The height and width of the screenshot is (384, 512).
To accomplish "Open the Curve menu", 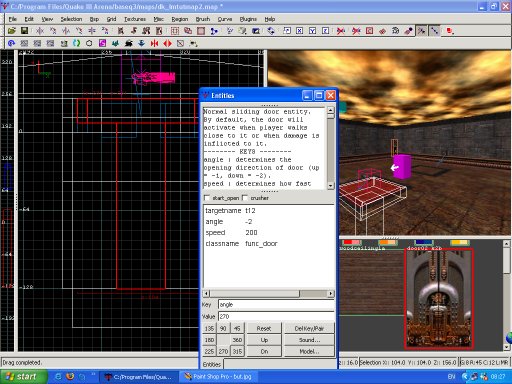I will [225, 19].
